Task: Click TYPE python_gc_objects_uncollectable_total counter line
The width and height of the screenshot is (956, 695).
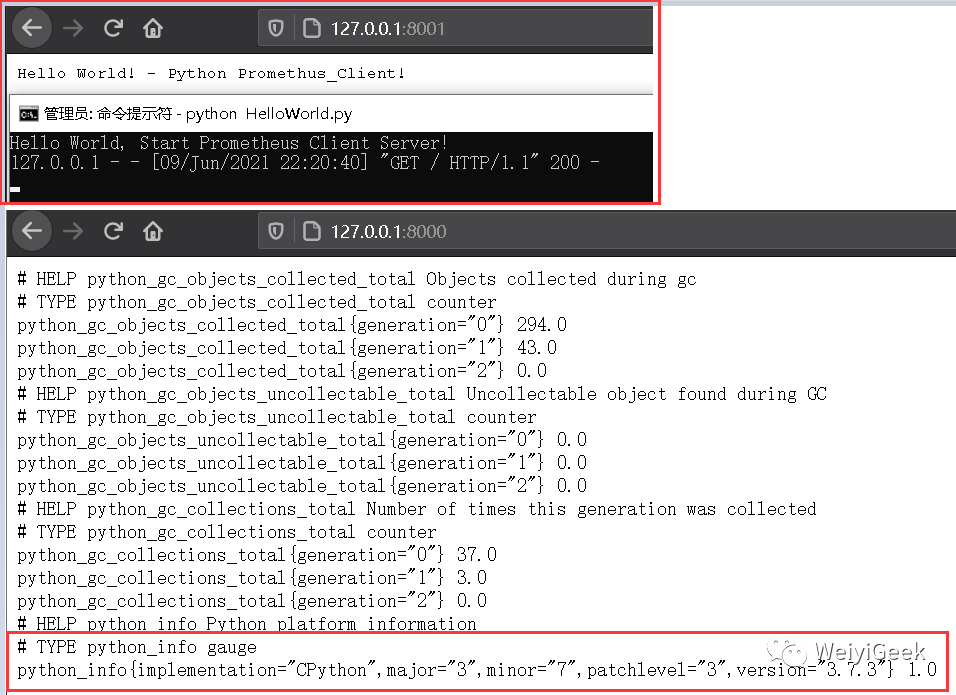Action: point(277,418)
